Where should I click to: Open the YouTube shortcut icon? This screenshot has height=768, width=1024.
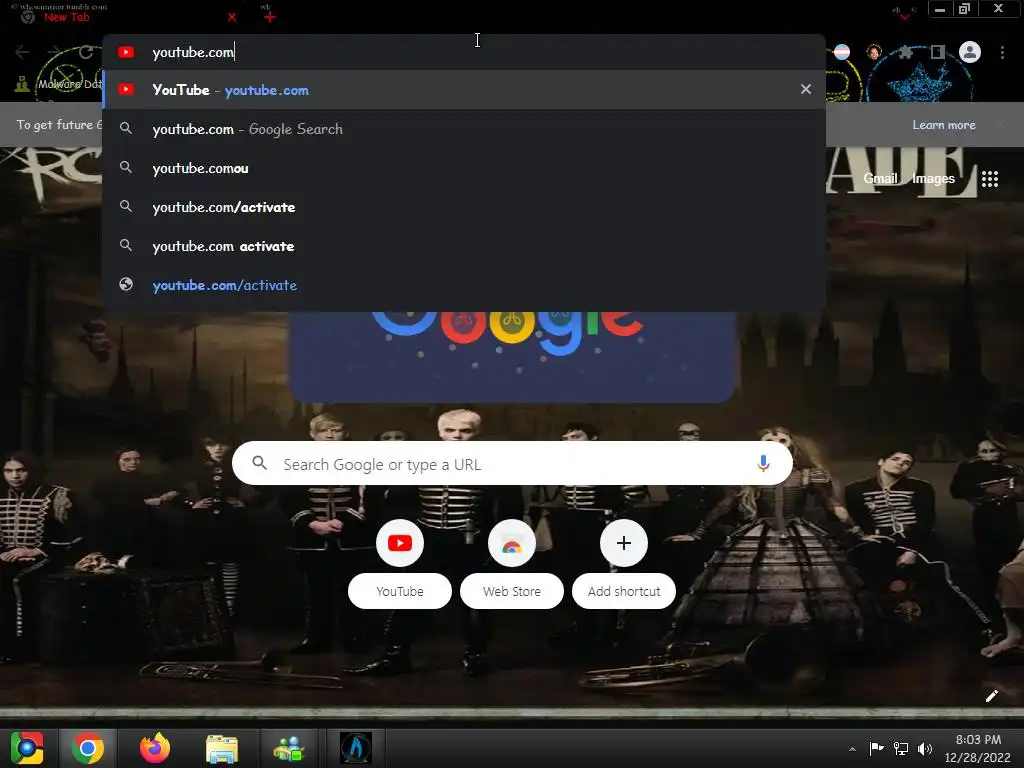point(400,543)
